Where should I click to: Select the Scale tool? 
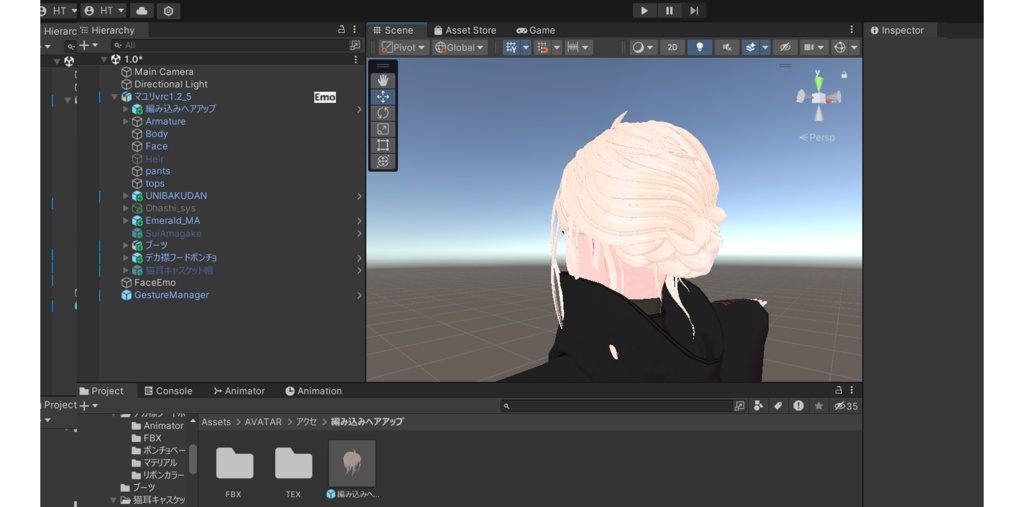click(x=383, y=129)
